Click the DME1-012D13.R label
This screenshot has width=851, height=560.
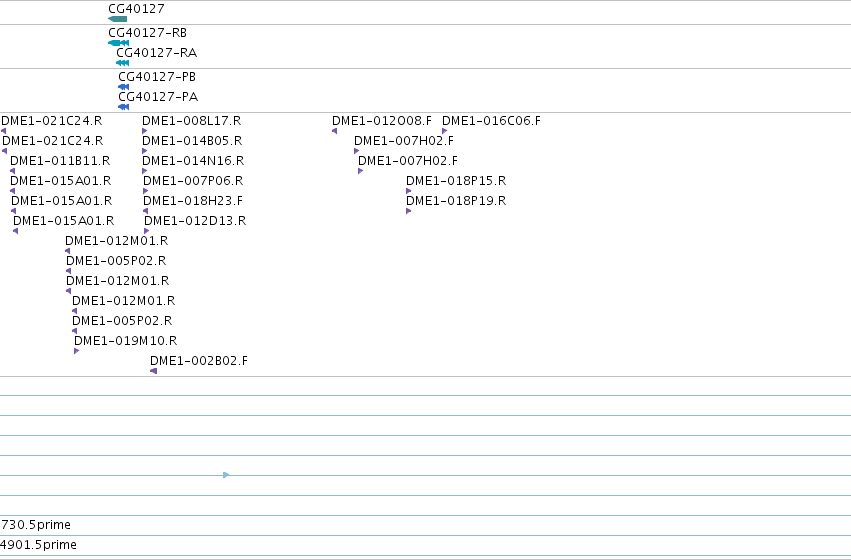[x=195, y=221]
